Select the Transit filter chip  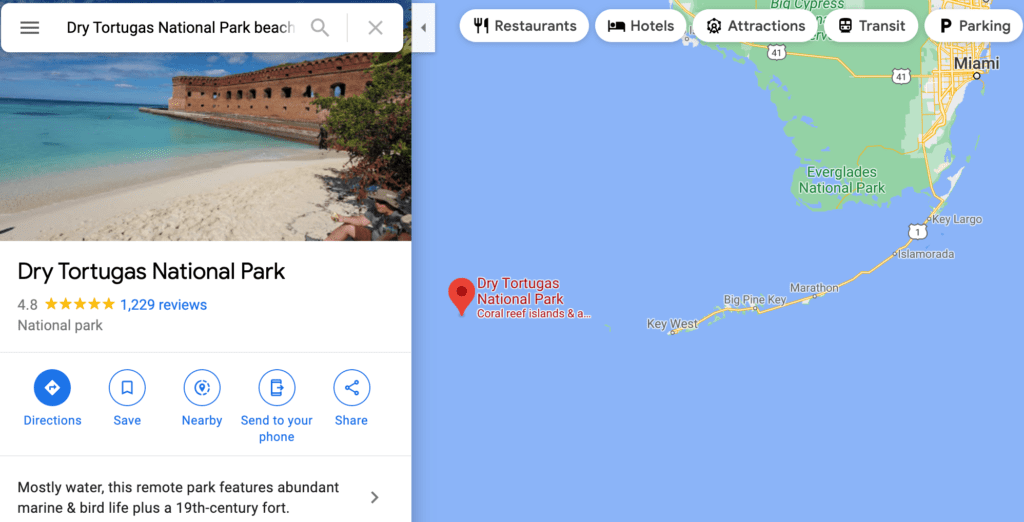[872, 26]
